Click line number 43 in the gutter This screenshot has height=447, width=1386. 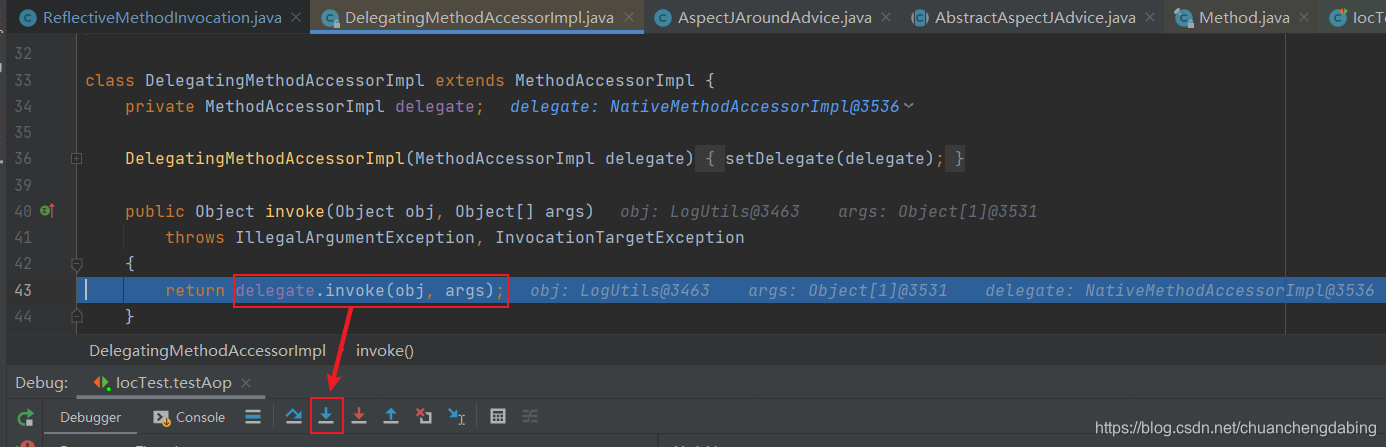[x=23, y=290]
